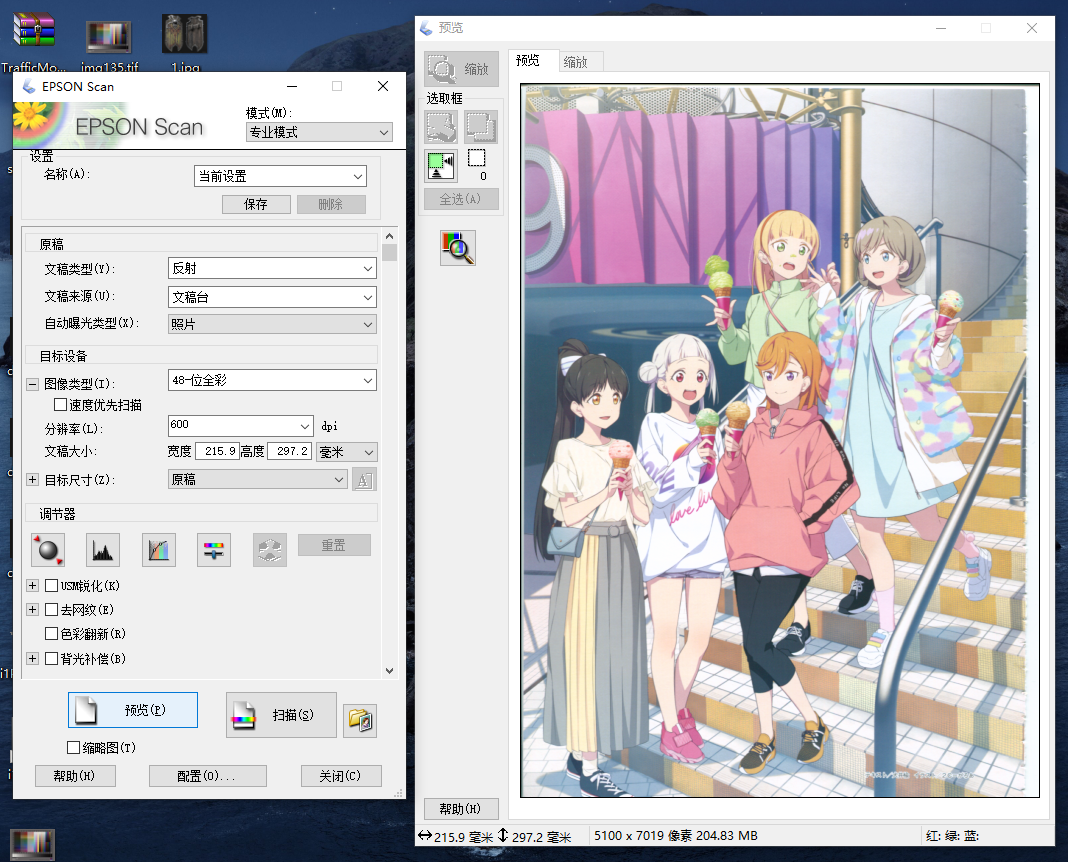Select the 预览 tab in preview window

(528, 61)
